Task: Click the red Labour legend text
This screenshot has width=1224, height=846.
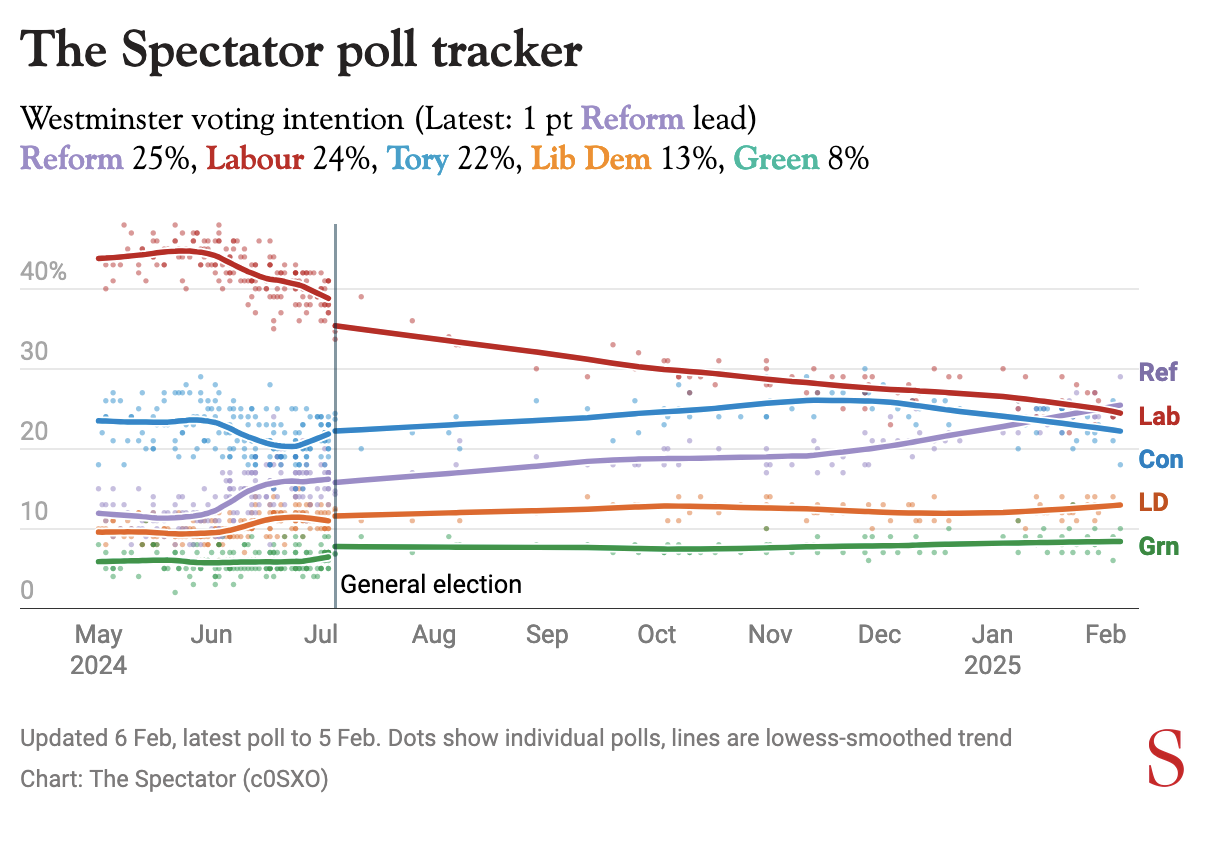Action: coord(257,159)
